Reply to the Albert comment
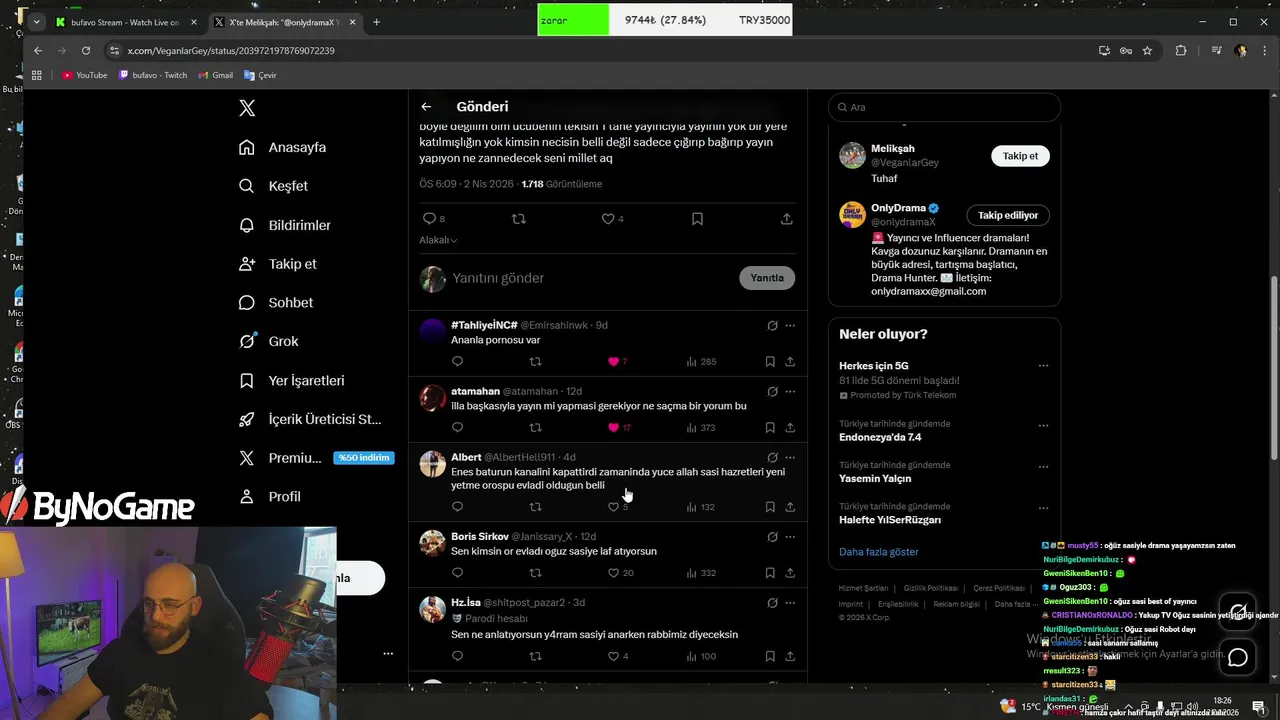The width and height of the screenshot is (1280, 720). pyautogui.click(x=457, y=507)
